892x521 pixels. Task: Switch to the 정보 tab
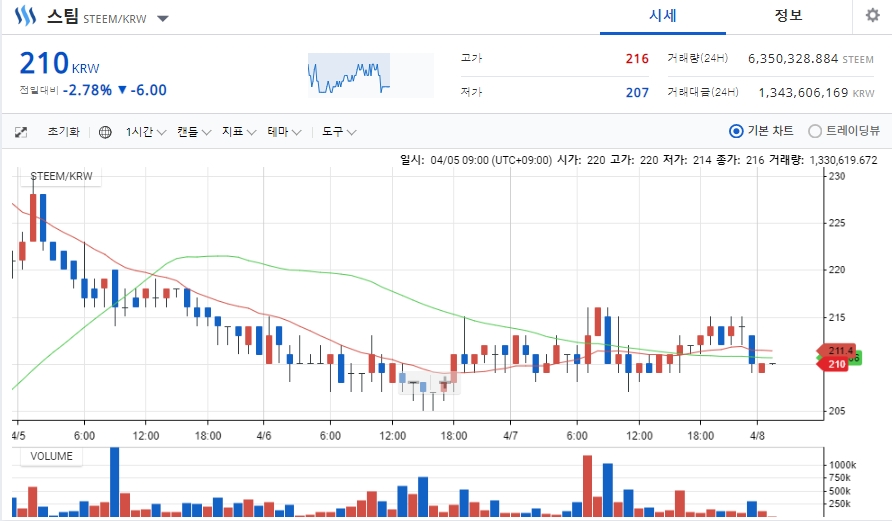788,16
